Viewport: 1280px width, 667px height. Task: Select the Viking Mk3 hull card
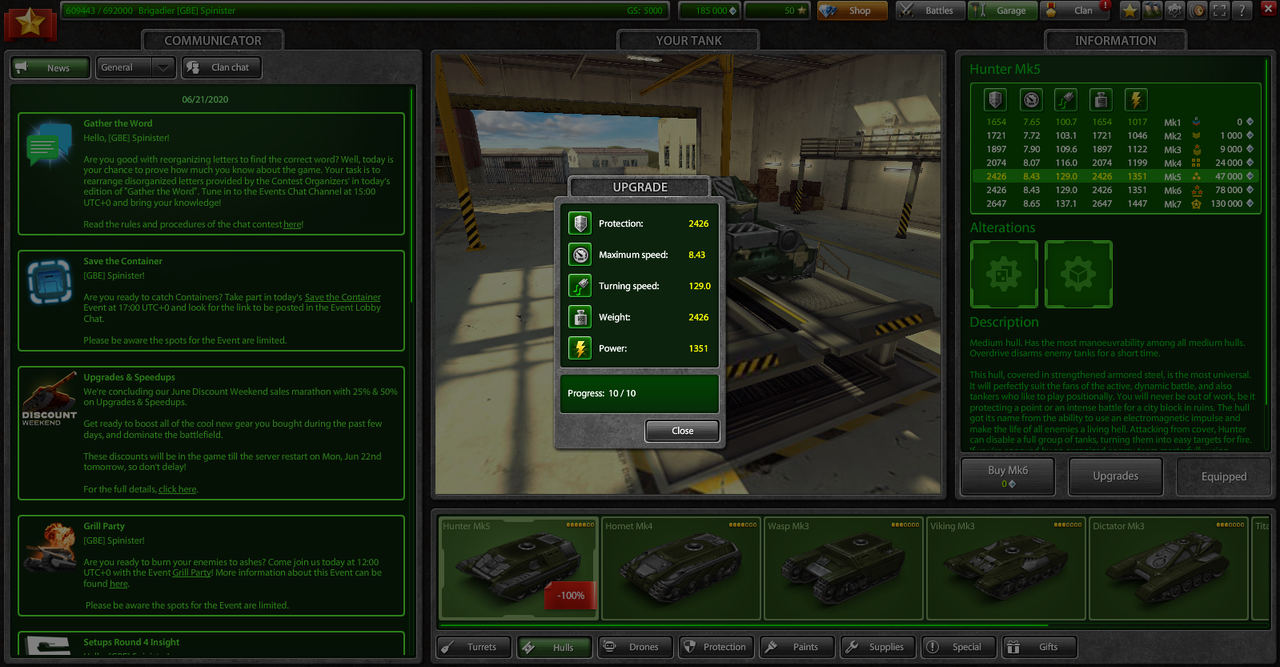[x=1006, y=568]
